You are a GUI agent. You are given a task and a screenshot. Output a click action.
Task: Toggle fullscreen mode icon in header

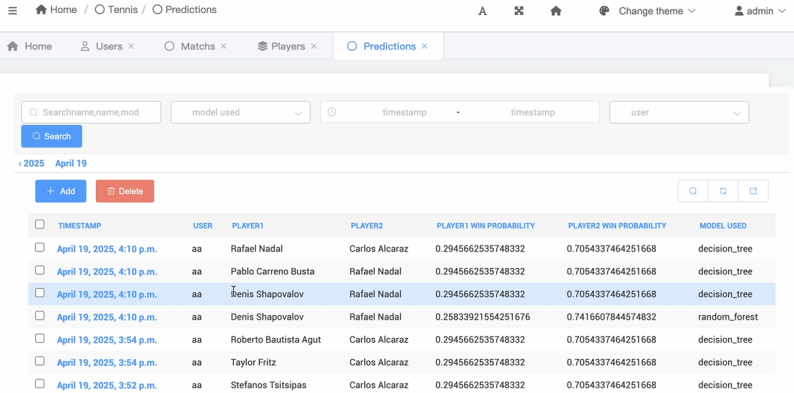(x=519, y=11)
